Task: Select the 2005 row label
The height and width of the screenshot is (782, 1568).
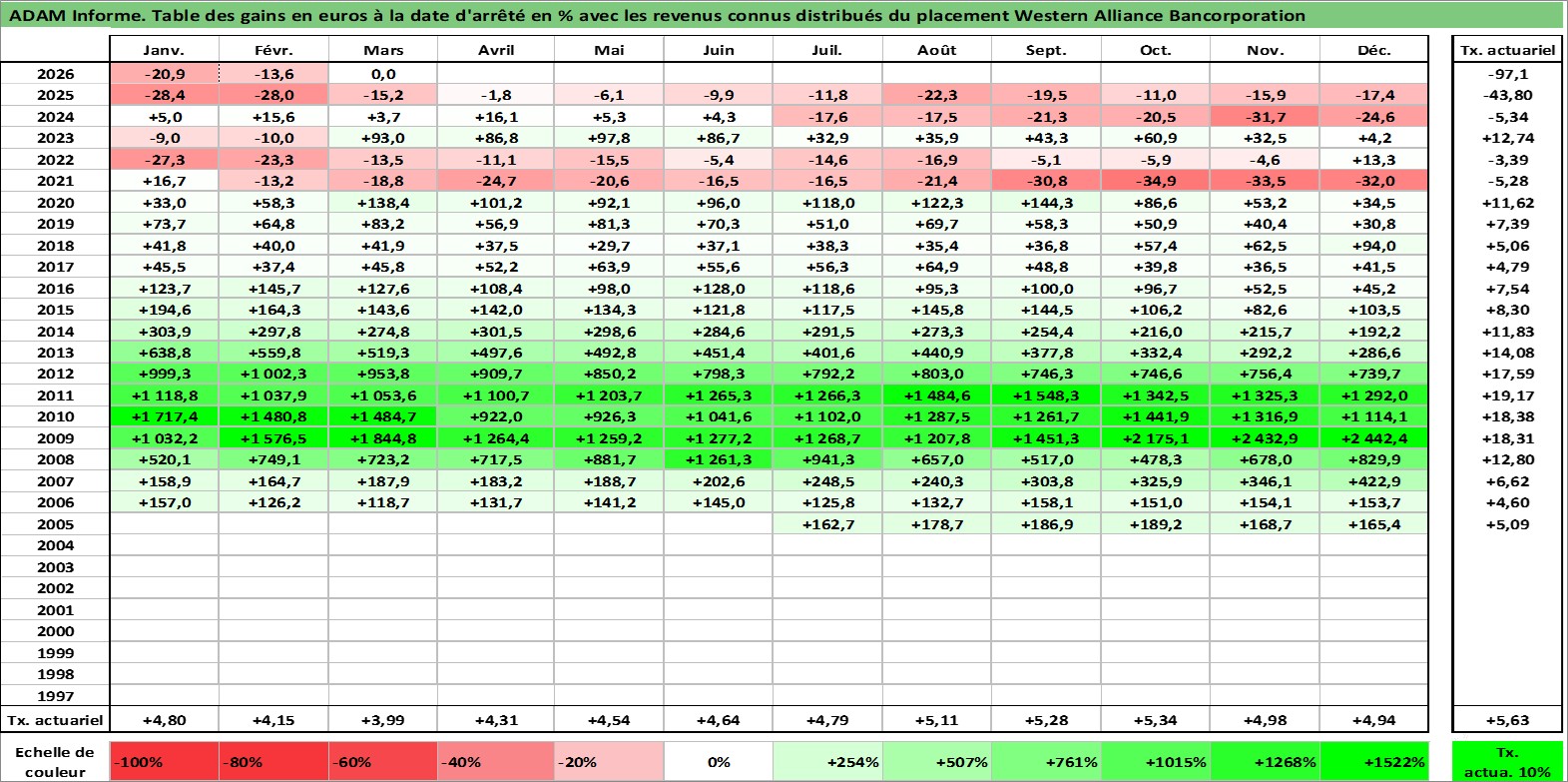Action: coord(55,524)
